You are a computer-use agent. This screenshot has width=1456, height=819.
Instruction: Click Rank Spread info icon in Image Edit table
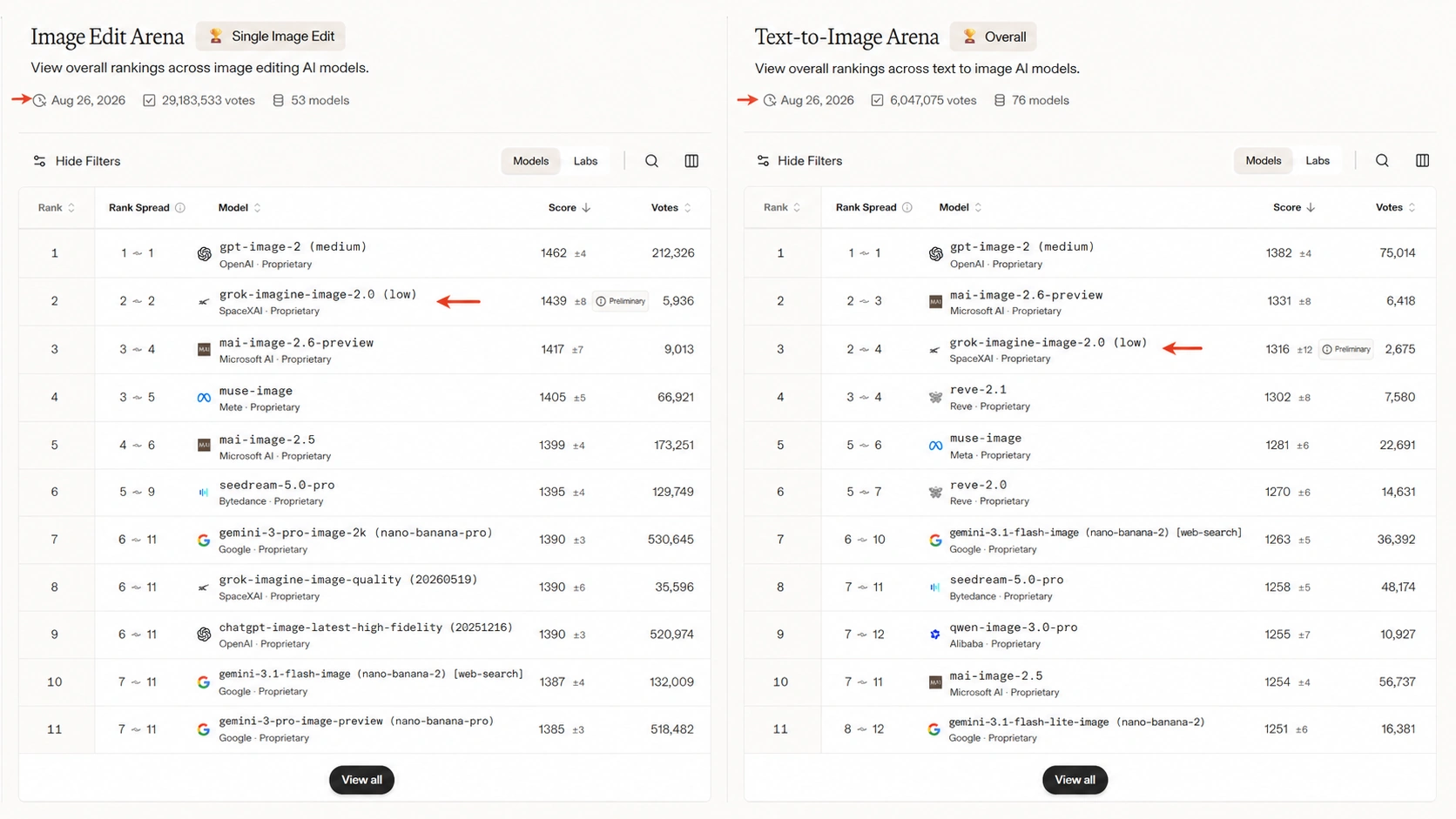tap(180, 208)
